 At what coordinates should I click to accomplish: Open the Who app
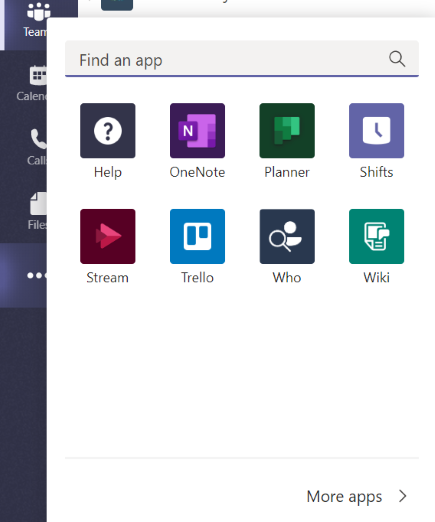point(287,236)
